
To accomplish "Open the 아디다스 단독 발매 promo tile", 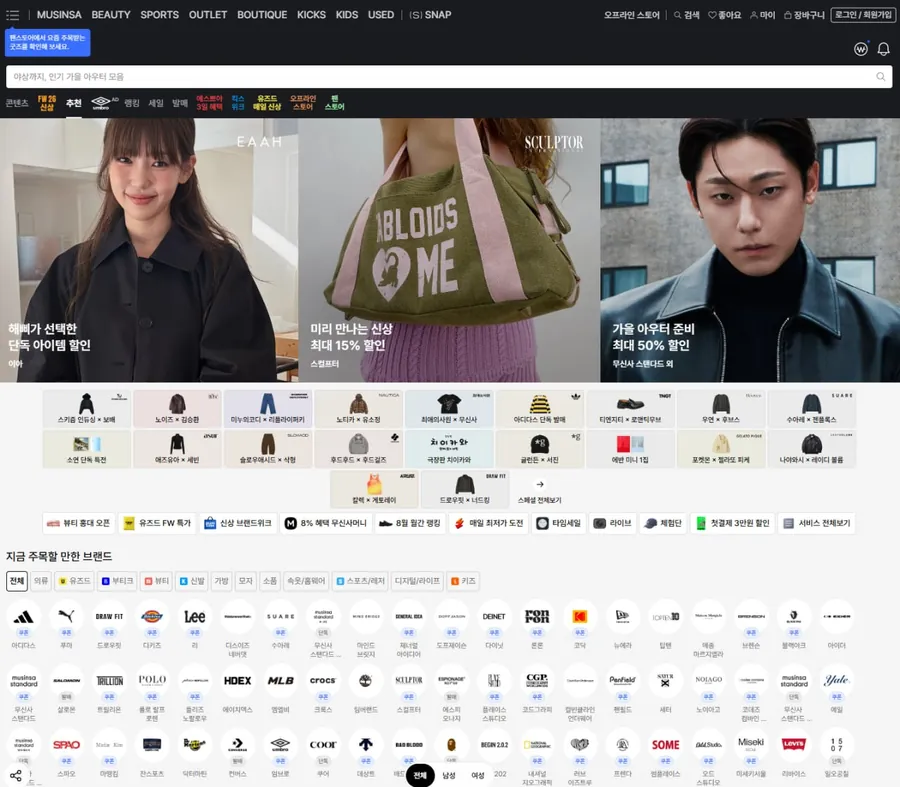I will (540, 408).
